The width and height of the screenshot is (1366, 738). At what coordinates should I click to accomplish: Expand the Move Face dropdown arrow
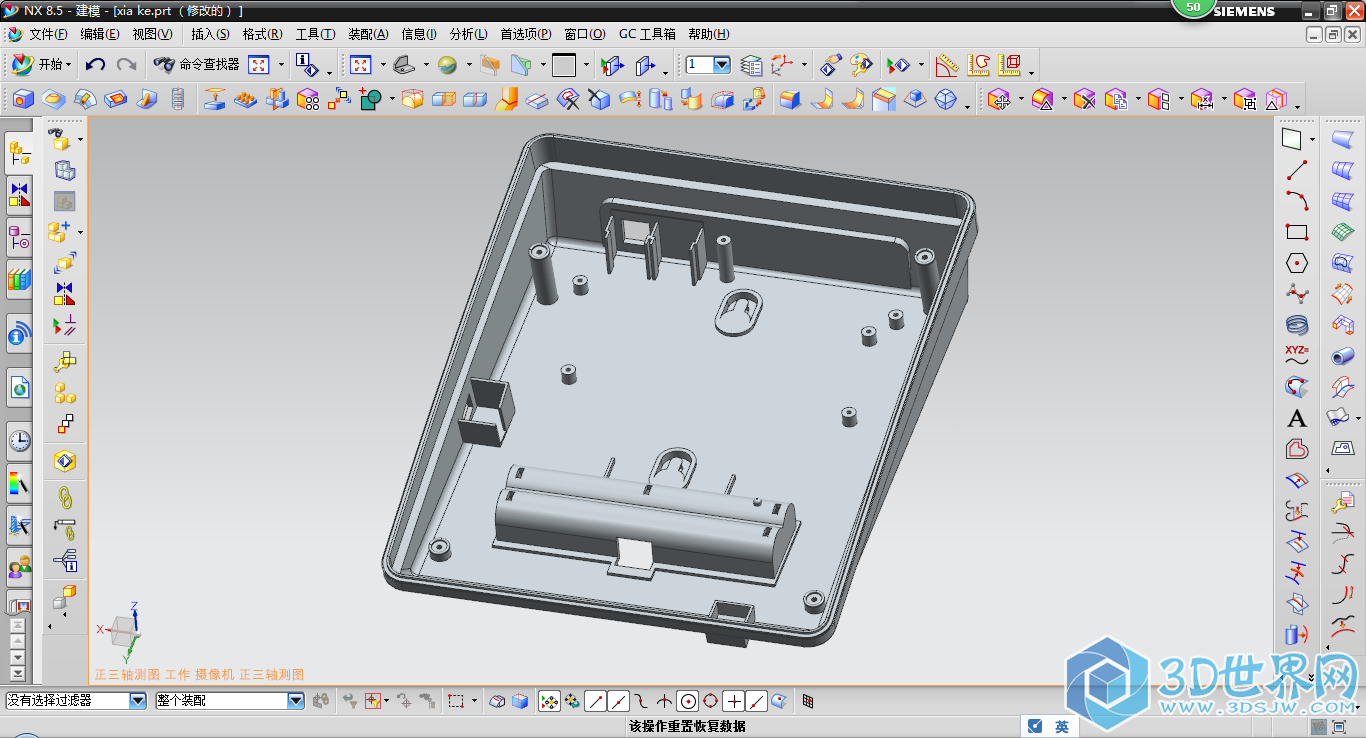click(1020, 99)
